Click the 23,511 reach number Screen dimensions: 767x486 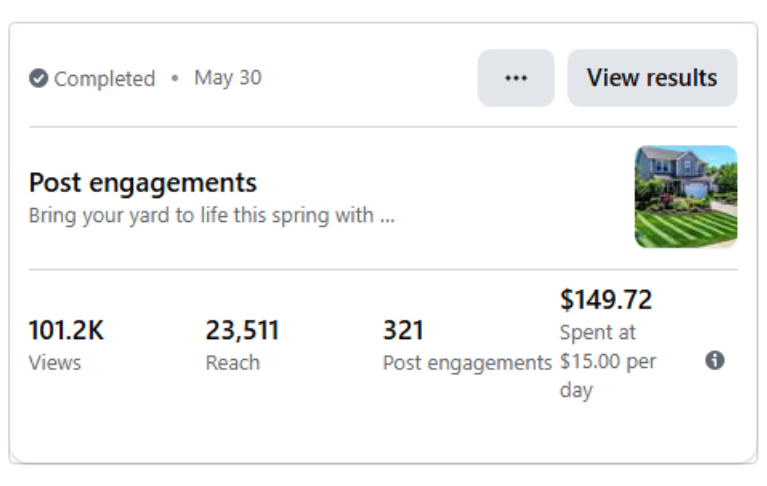242,330
